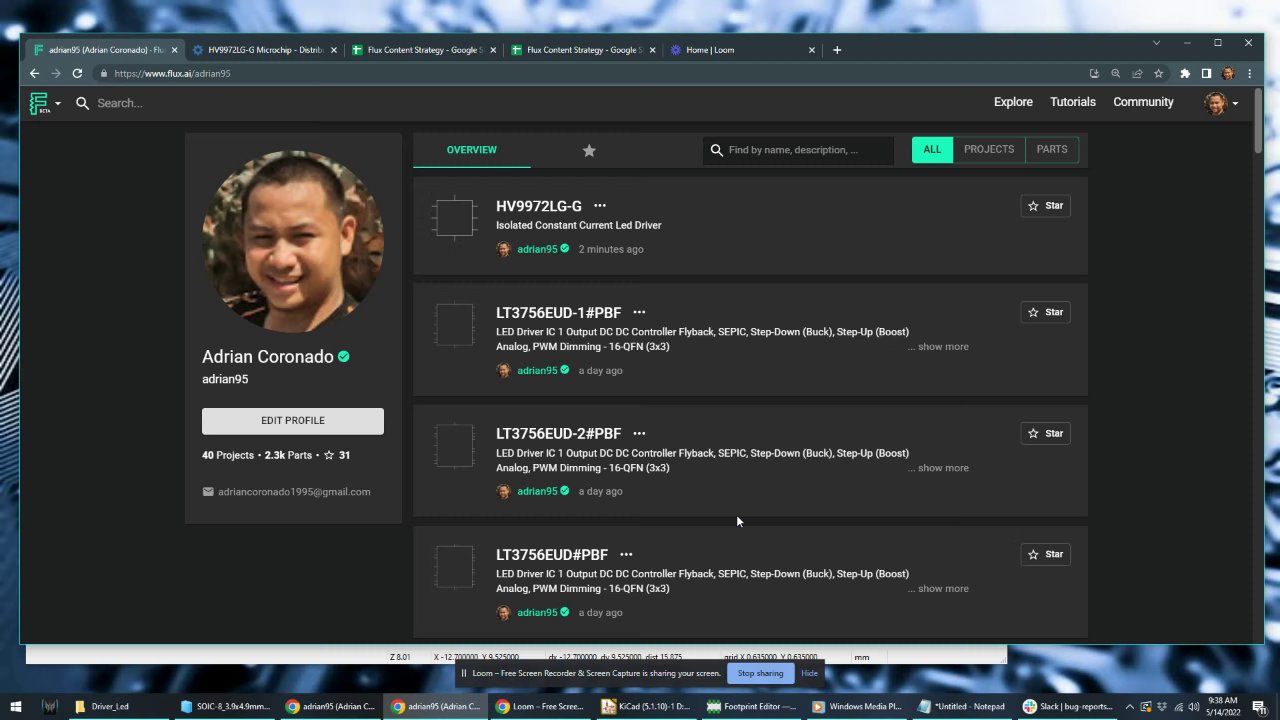Click the verified badge beside Adrian Coronado
The height and width of the screenshot is (720, 1280).
(343, 357)
